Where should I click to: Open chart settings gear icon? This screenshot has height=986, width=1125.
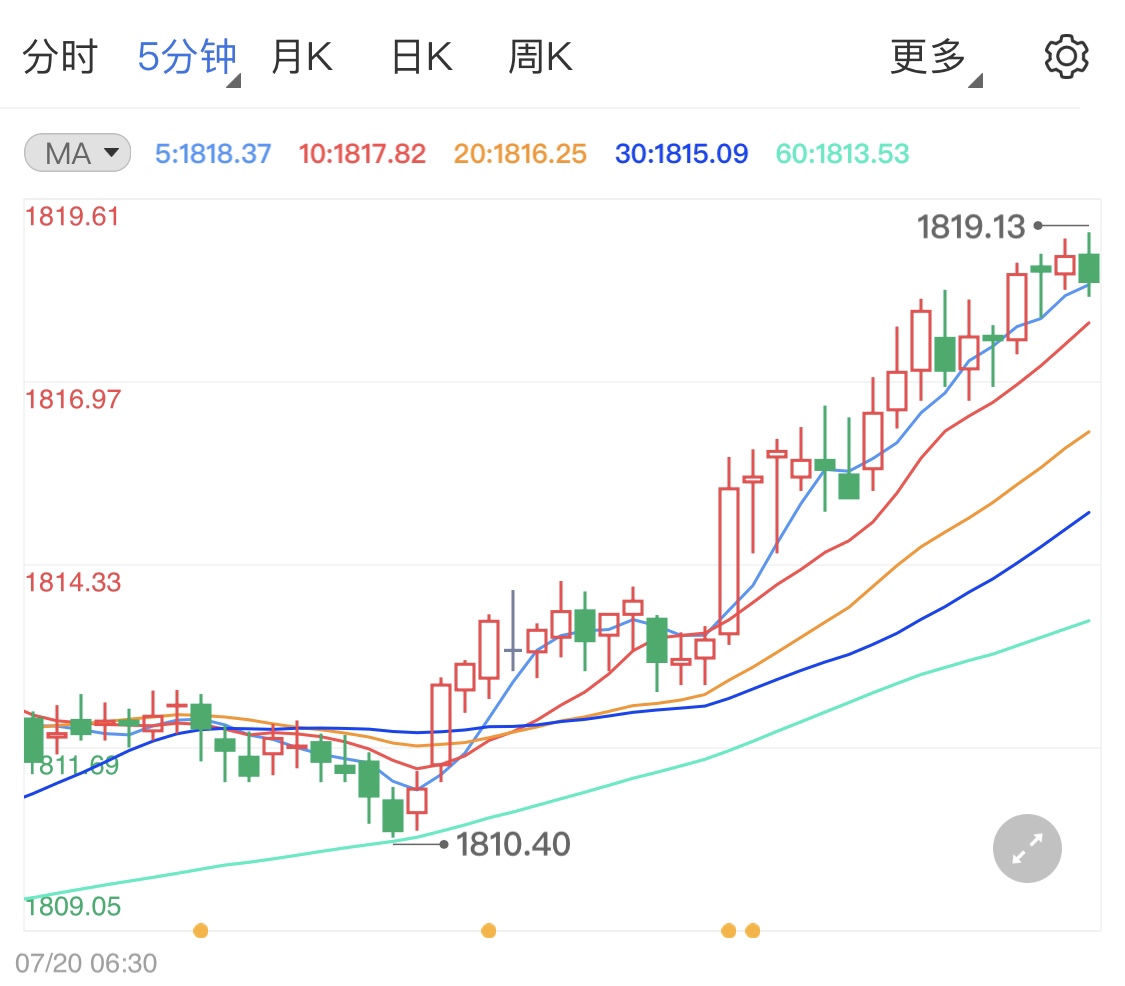[x=1066, y=57]
